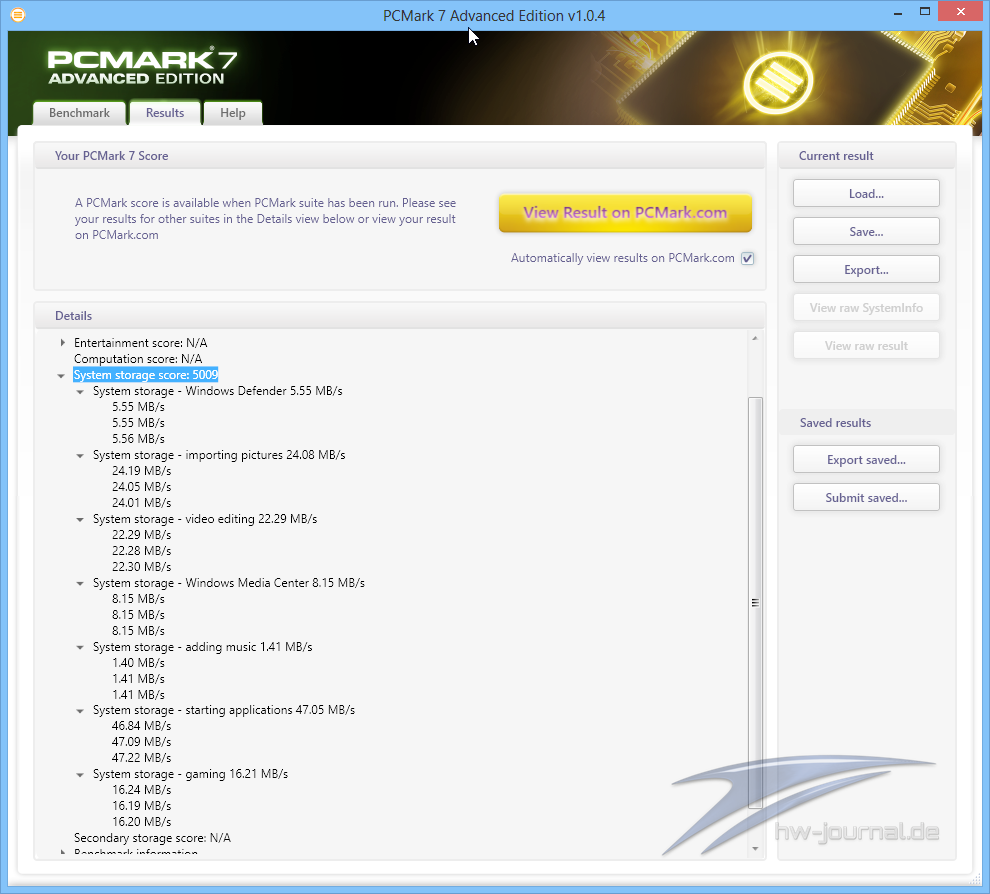Click the View raw result button
This screenshot has height=894, width=990.
click(x=866, y=345)
